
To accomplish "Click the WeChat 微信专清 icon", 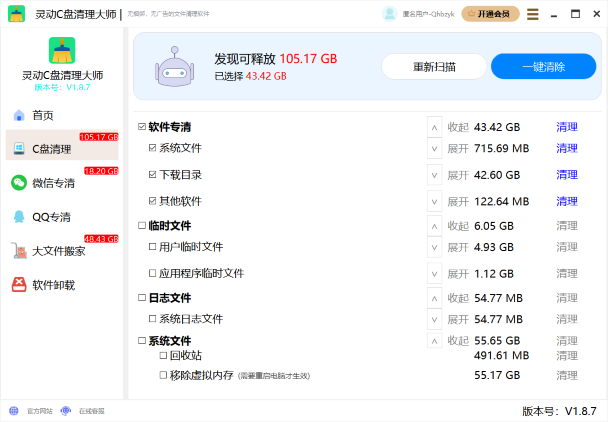I will 19,183.
